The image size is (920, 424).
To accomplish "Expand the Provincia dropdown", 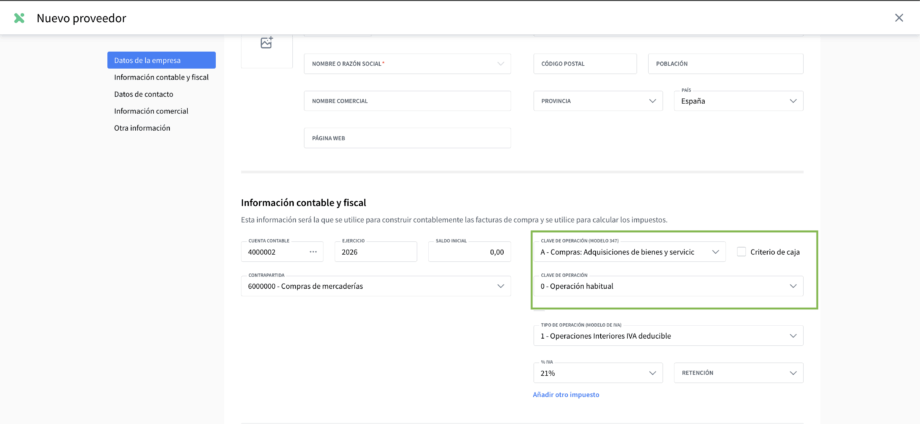I will [x=597, y=101].
